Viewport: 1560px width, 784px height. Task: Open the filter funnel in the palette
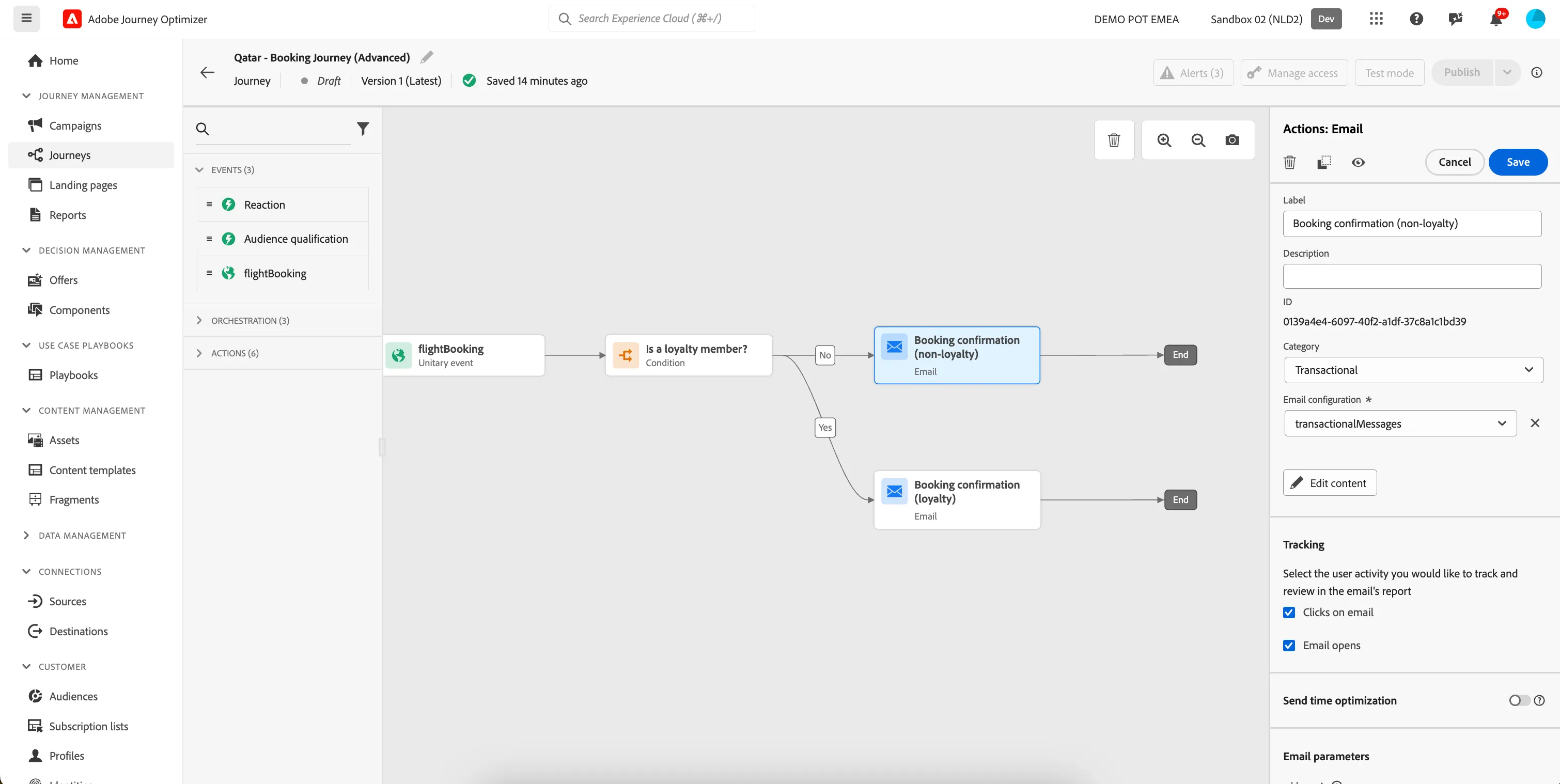point(363,129)
